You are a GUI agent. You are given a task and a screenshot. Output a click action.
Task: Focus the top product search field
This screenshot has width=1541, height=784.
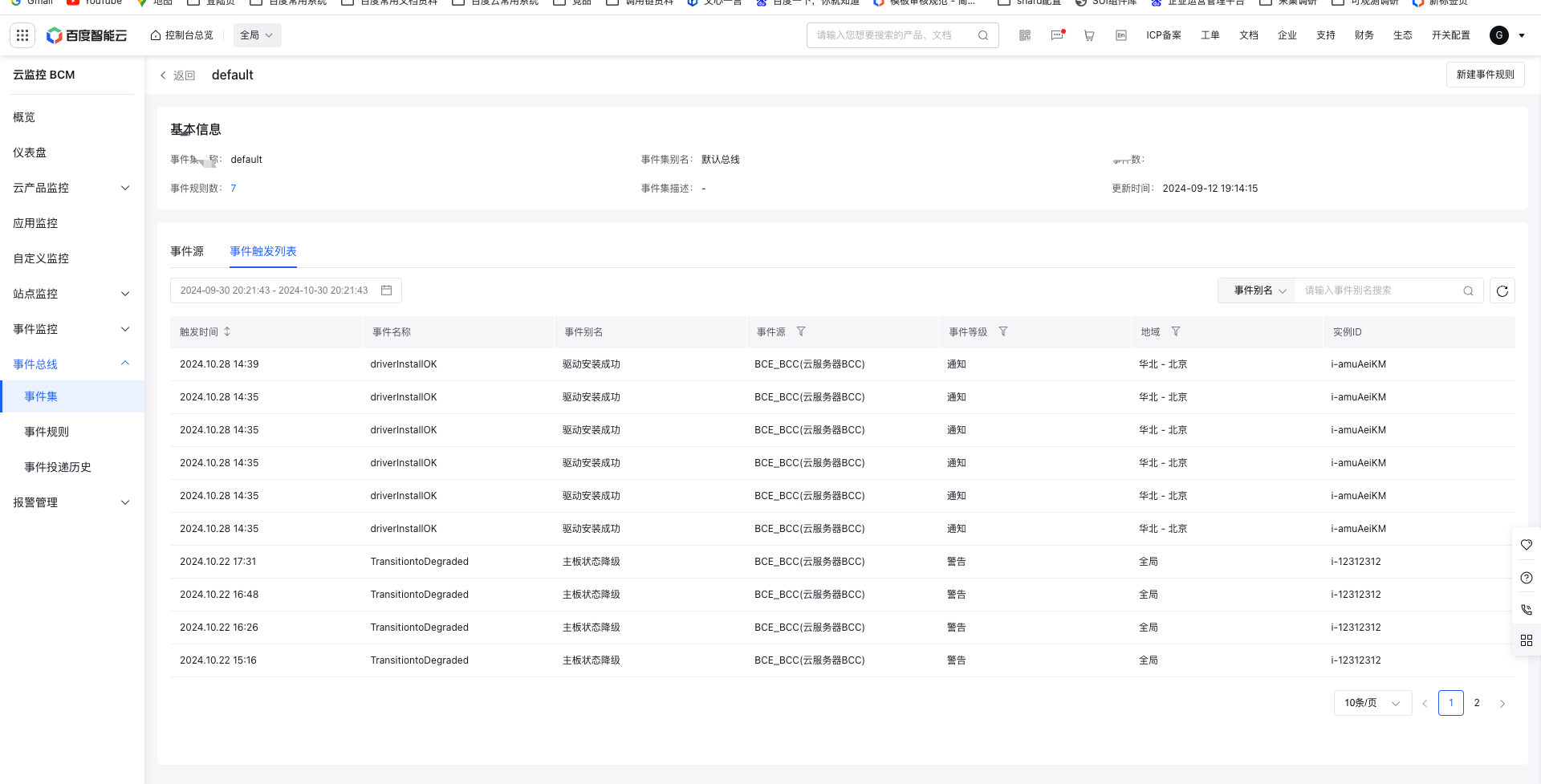pyautogui.click(x=903, y=35)
